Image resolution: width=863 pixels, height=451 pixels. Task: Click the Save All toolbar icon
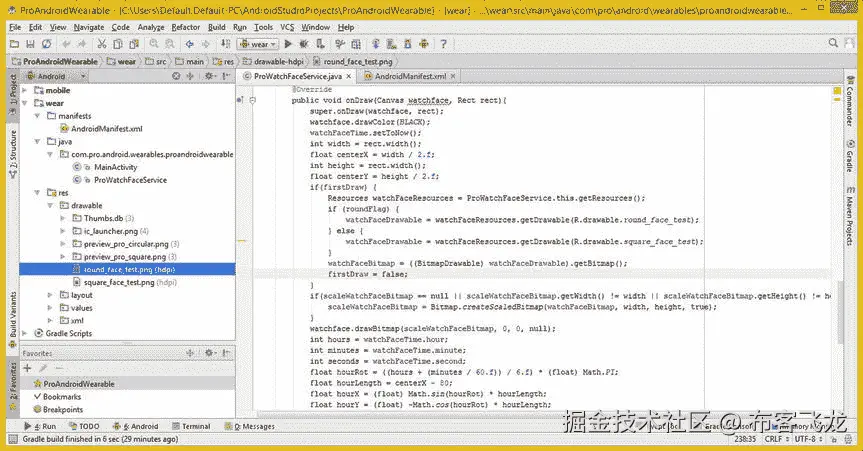click(30, 44)
